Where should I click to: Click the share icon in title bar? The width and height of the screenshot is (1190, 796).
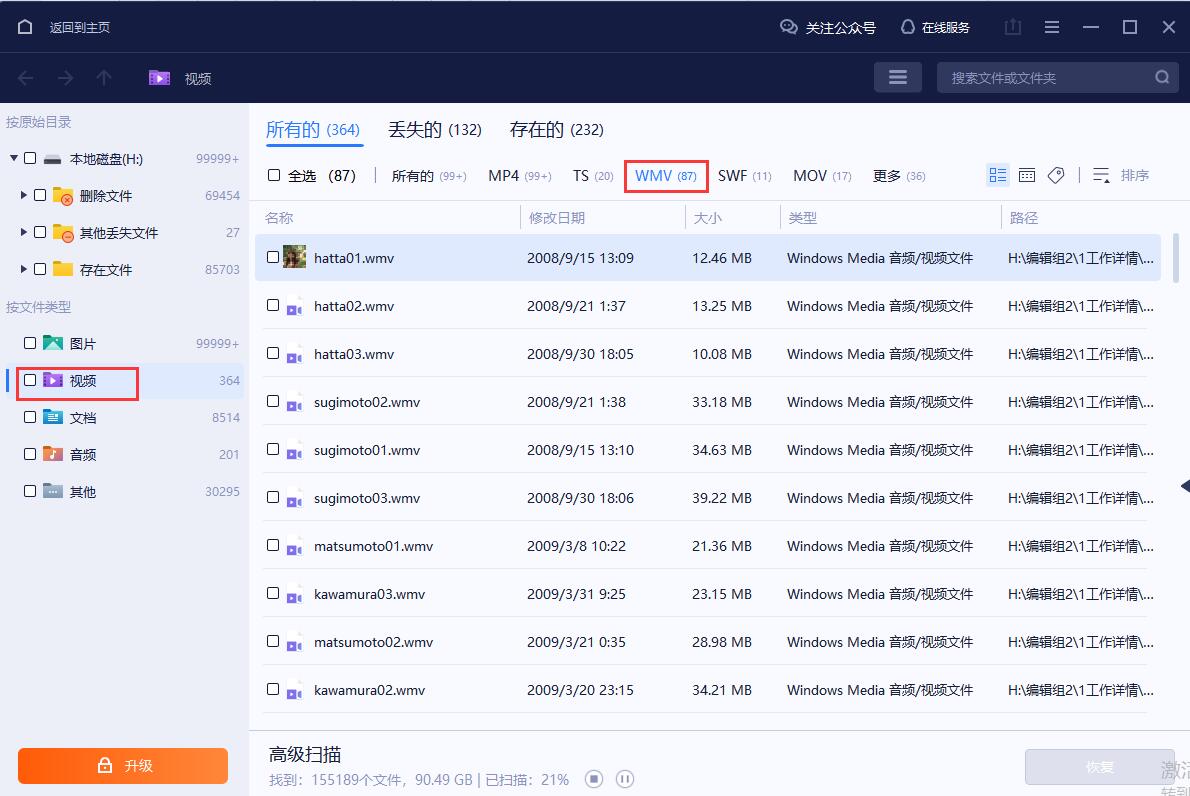point(1012,27)
